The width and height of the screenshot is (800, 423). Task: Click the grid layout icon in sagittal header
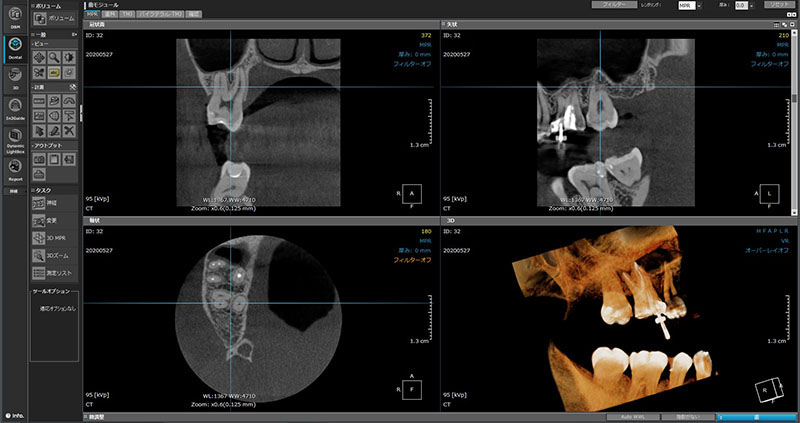pyautogui.click(x=777, y=24)
